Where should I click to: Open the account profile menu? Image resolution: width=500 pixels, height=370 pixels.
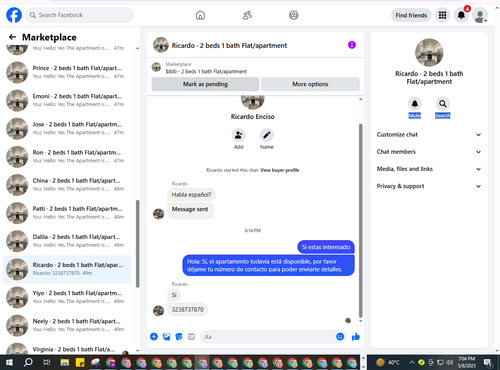click(x=480, y=15)
